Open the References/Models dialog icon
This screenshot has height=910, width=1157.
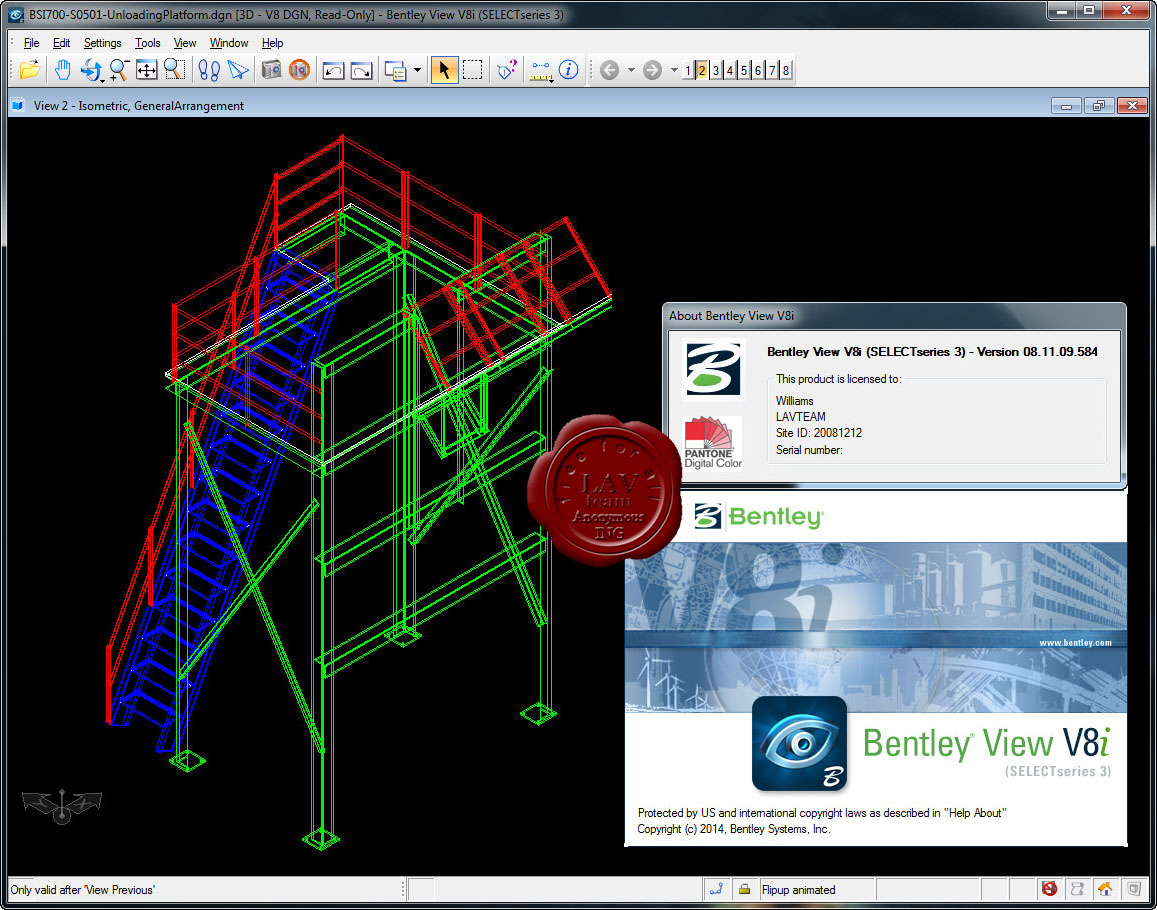(x=396, y=71)
